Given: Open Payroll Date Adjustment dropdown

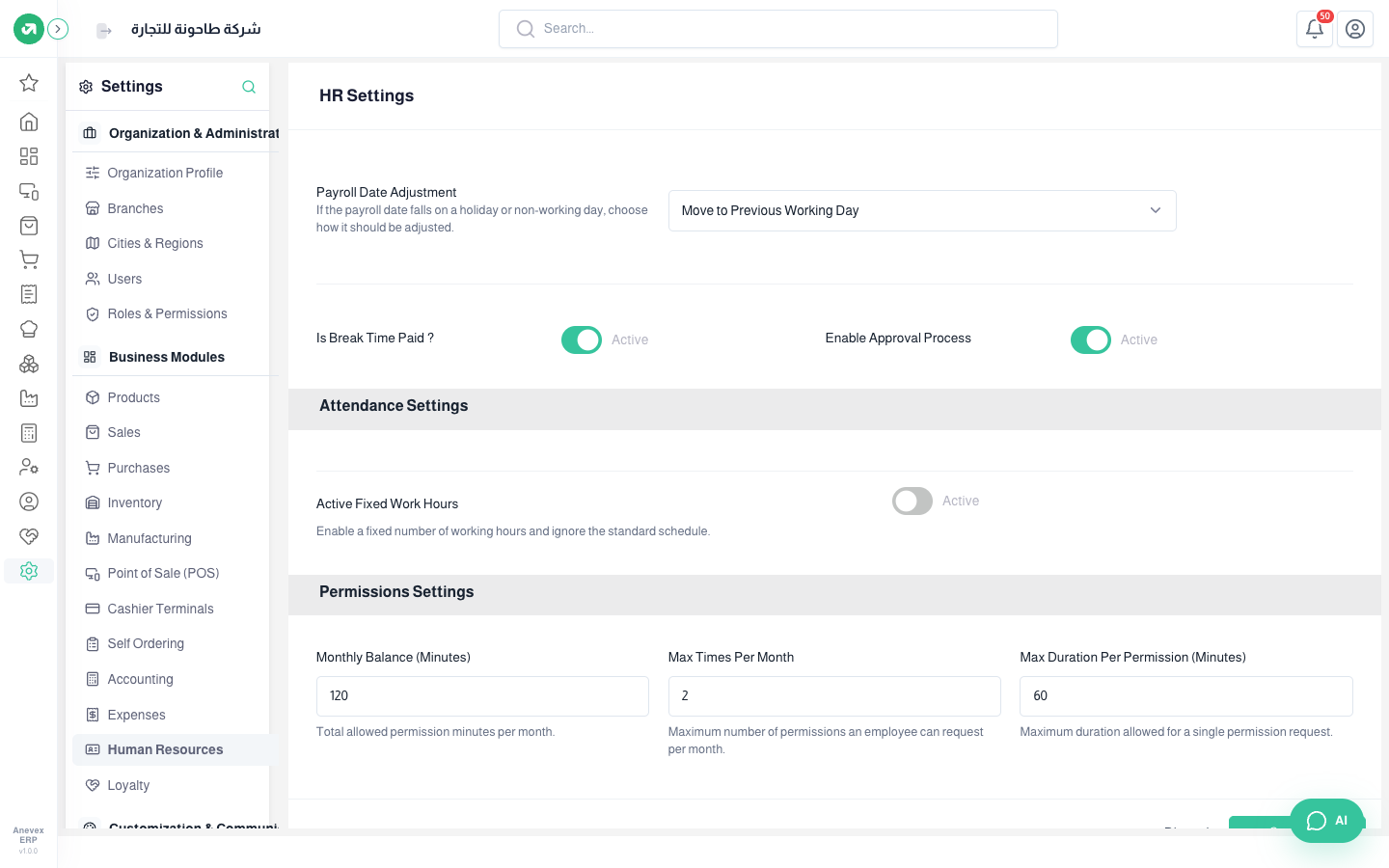Looking at the screenshot, I should click(x=922, y=210).
